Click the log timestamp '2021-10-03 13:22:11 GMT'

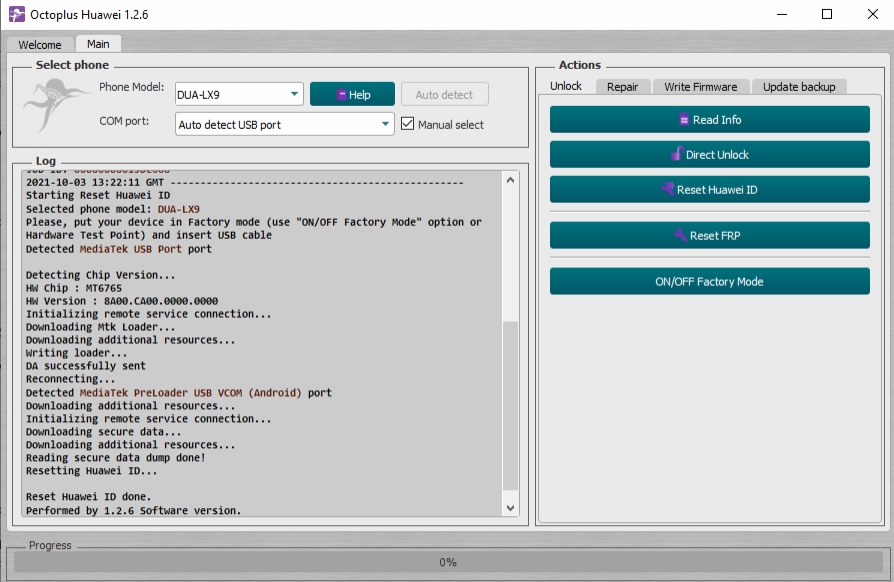(95, 182)
